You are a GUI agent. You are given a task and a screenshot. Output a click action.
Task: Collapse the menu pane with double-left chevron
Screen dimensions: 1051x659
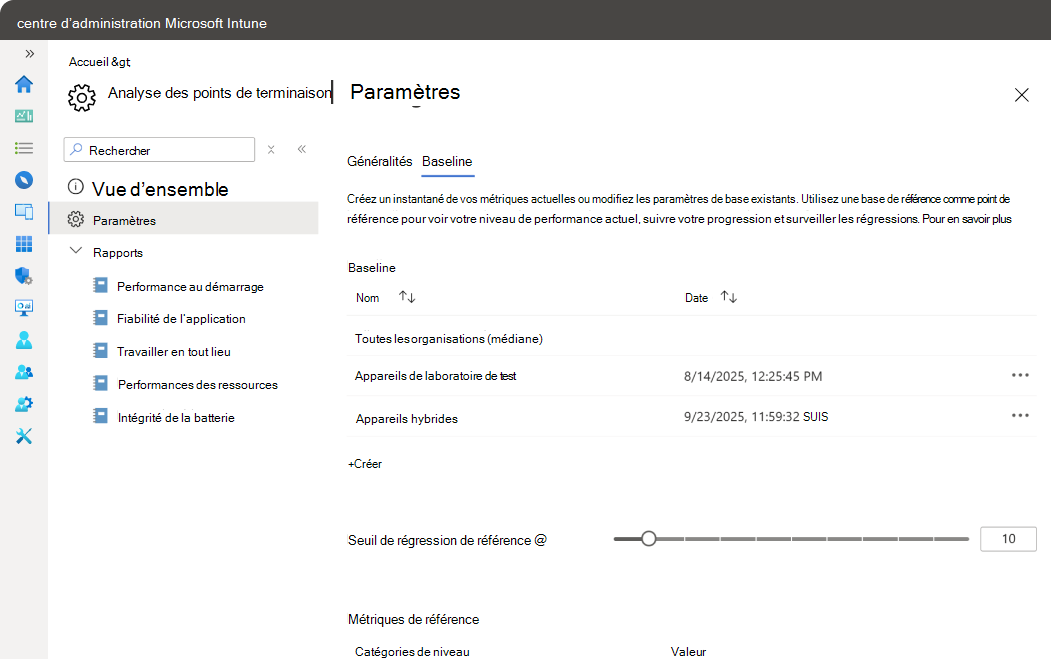click(x=302, y=149)
